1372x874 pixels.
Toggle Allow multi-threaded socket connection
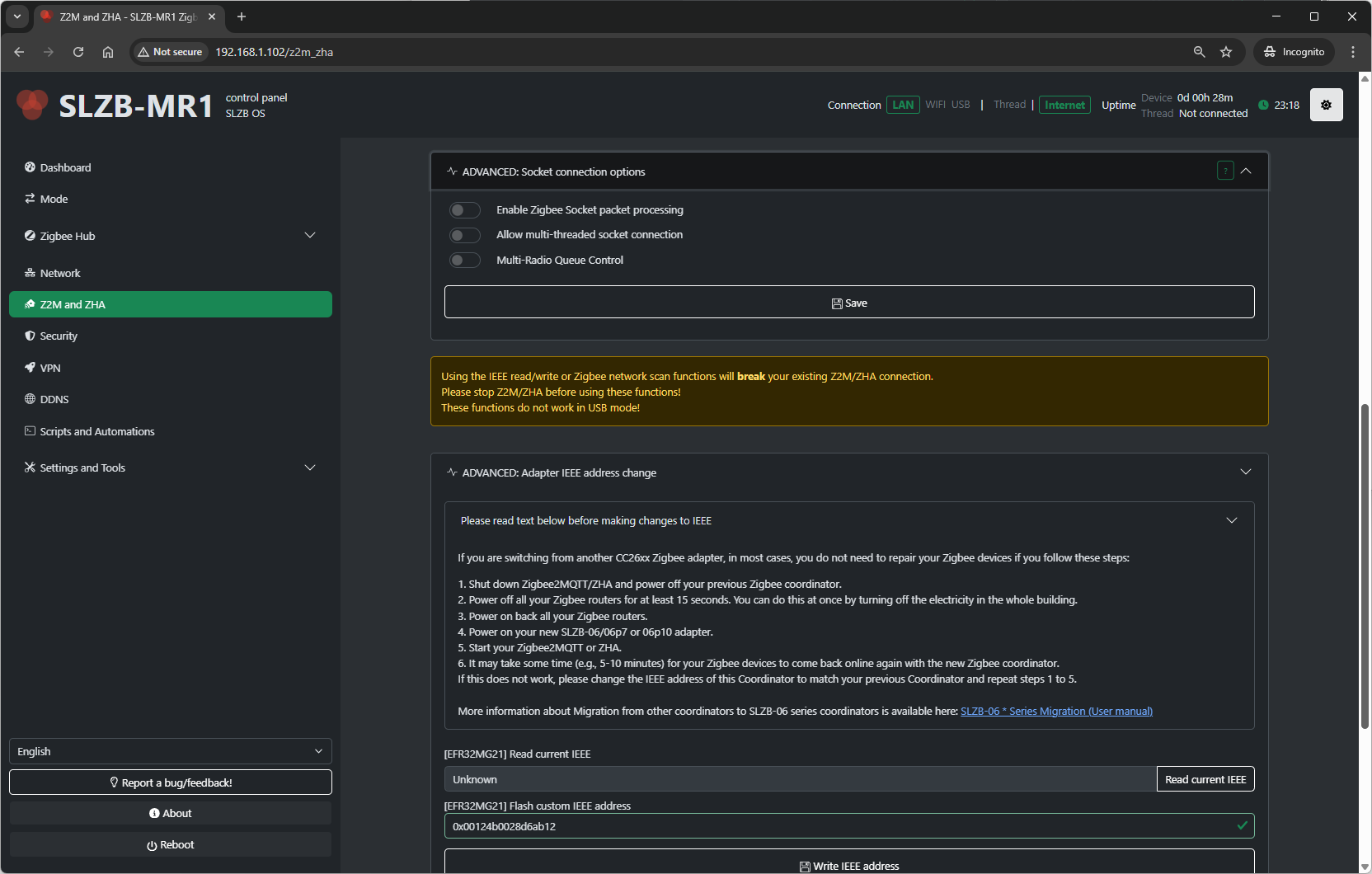465,235
